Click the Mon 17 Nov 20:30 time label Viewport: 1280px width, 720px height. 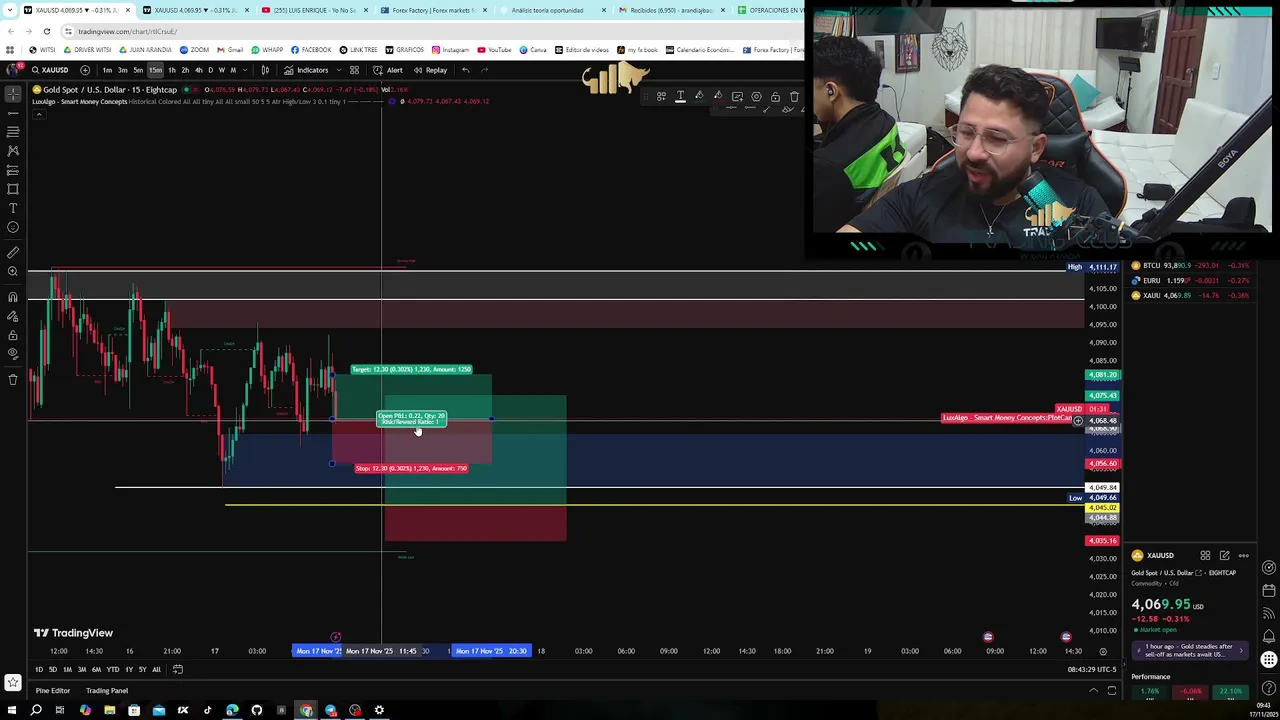(491, 651)
